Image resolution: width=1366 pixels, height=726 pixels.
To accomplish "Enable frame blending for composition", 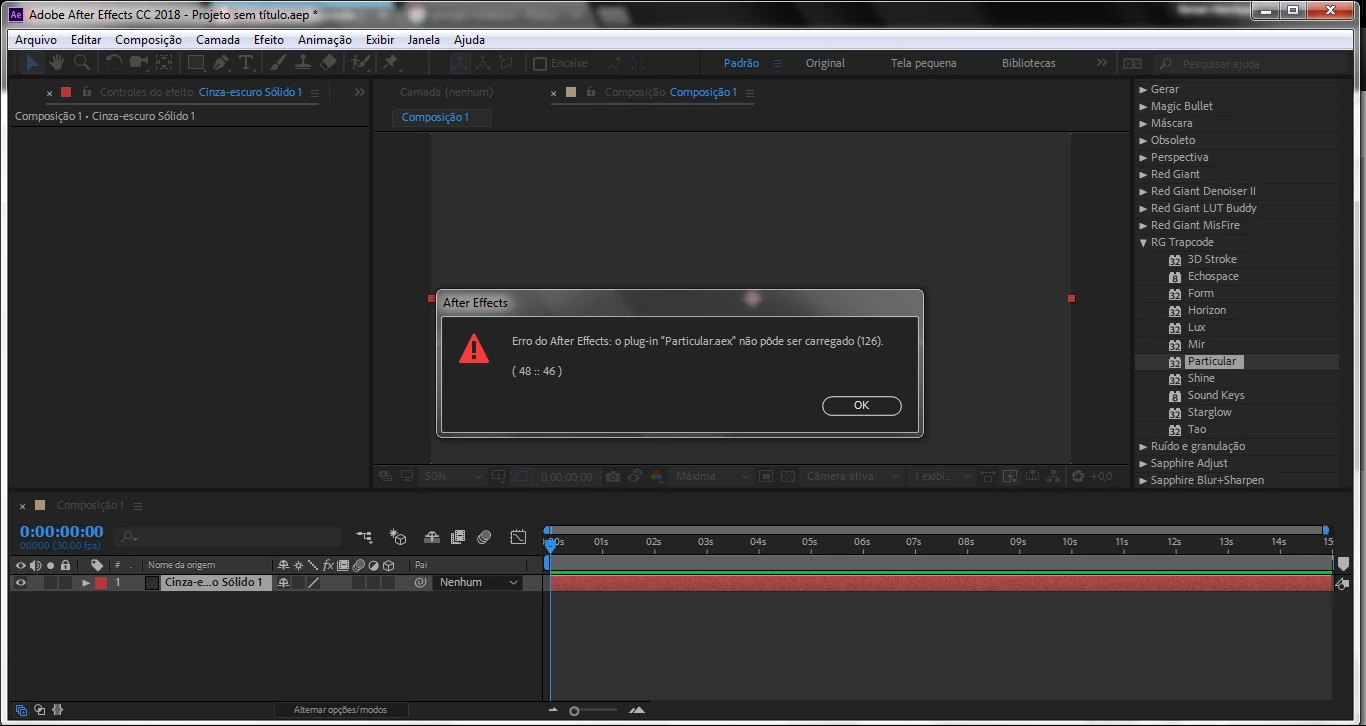I will 458,537.
